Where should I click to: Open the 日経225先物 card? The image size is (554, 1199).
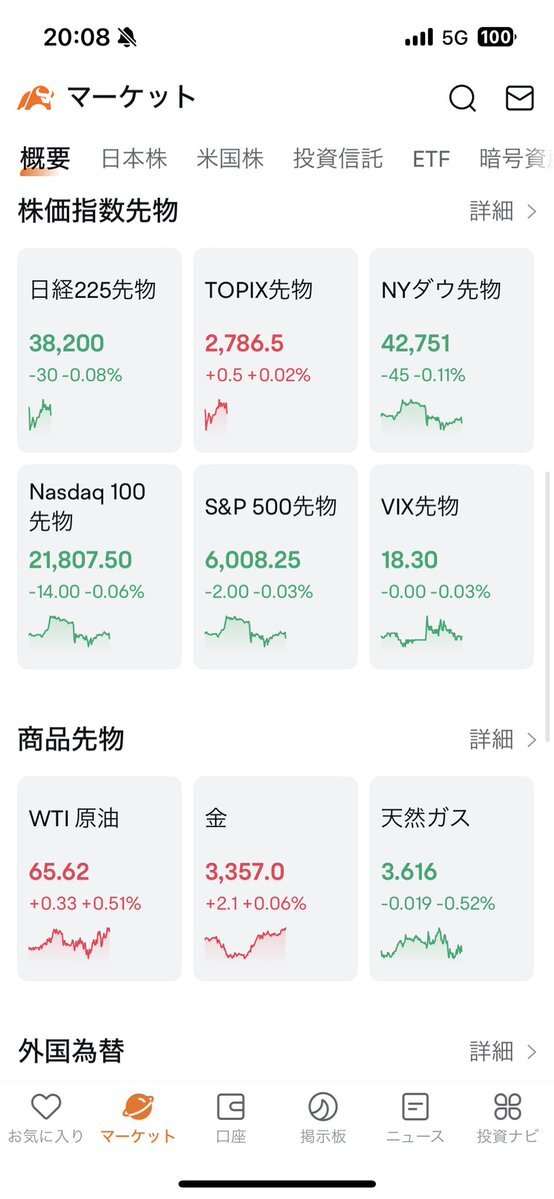point(99,350)
